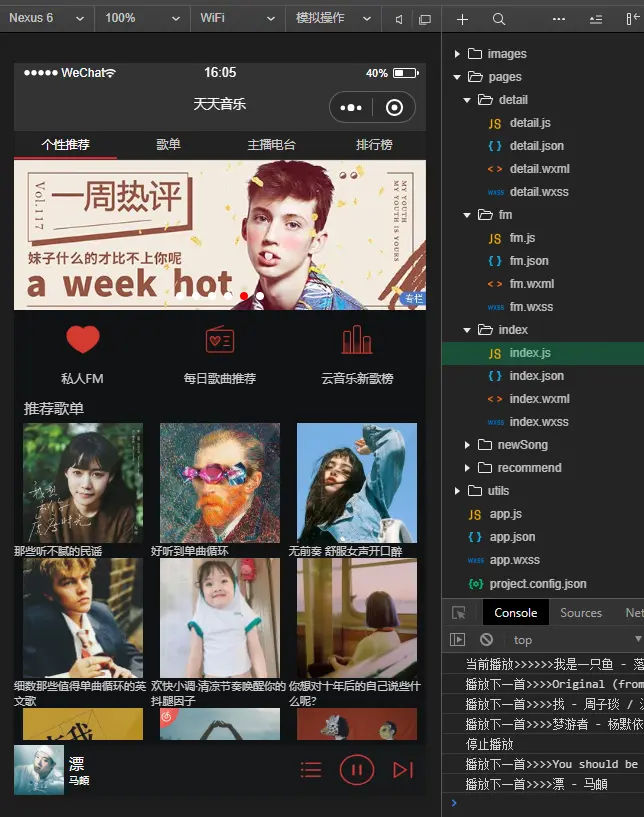Click the inspect element icon in devtools
Image resolution: width=644 pixels, height=817 pixels.
(x=459, y=613)
